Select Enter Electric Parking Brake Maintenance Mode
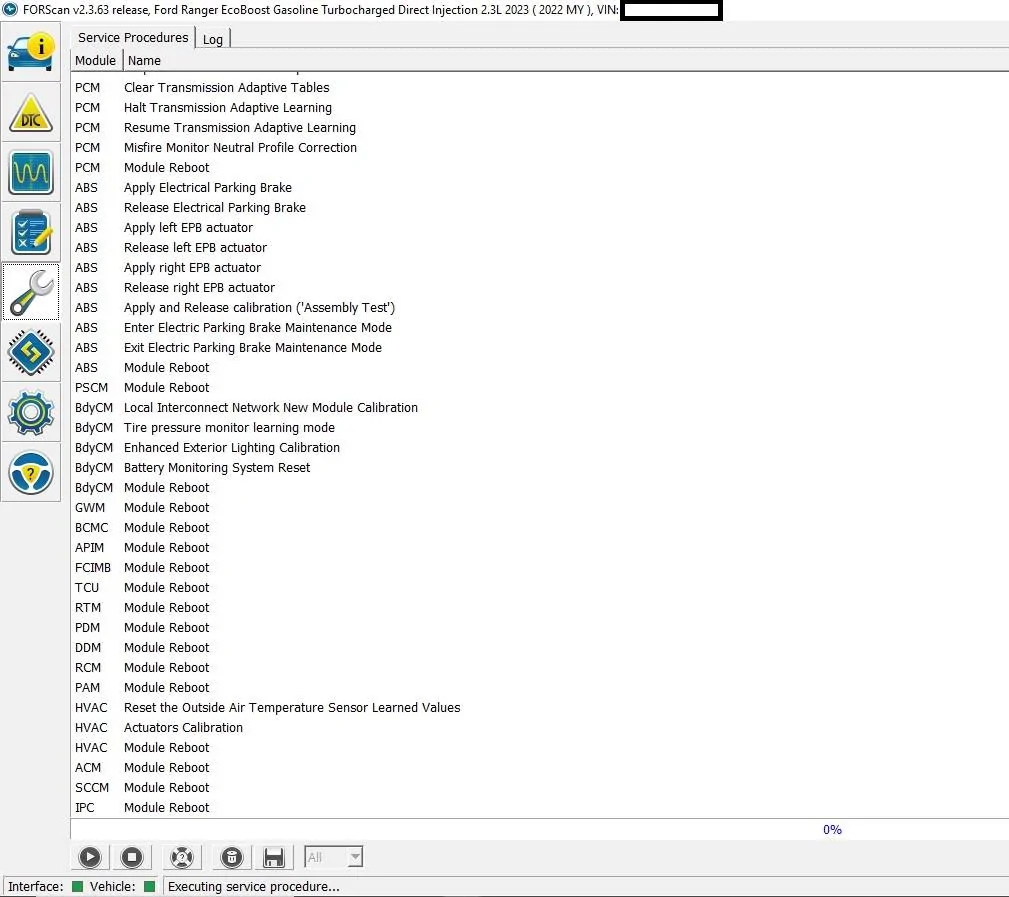 539,328
